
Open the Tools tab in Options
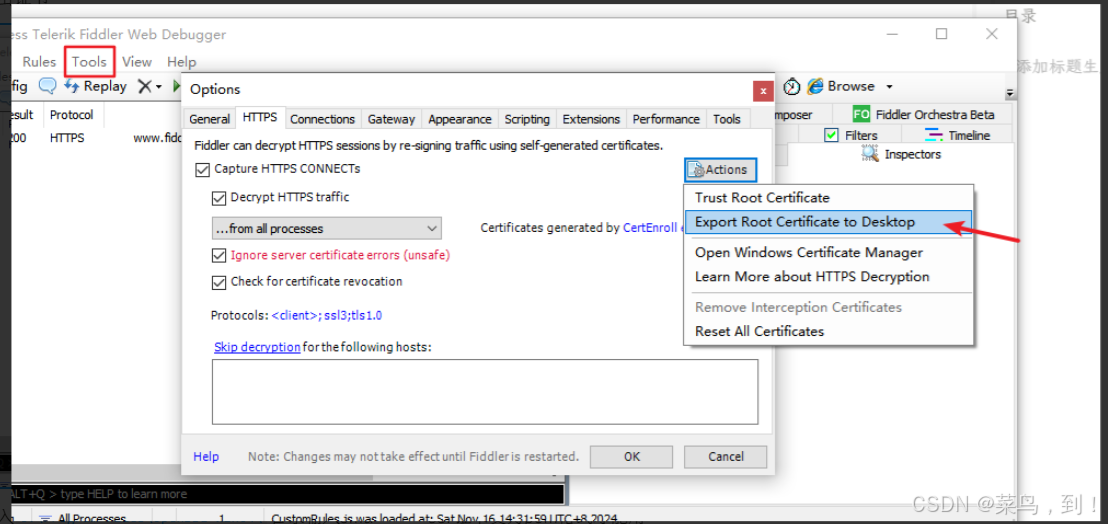727,119
